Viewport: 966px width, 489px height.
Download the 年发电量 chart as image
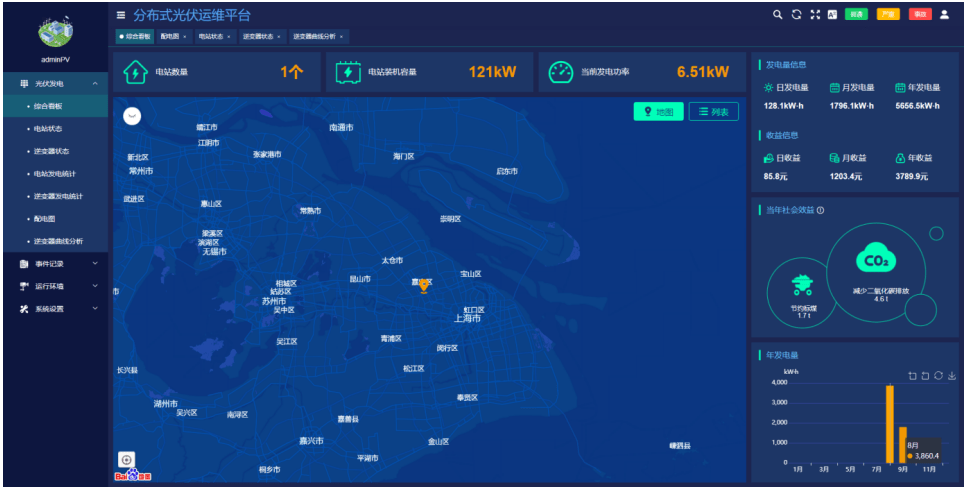[951, 375]
